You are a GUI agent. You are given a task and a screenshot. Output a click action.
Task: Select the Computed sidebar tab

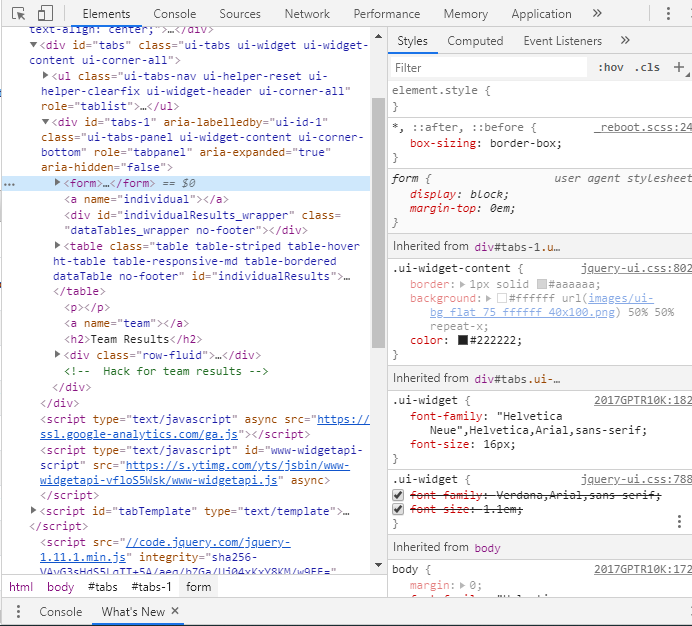[x=475, y=41]
